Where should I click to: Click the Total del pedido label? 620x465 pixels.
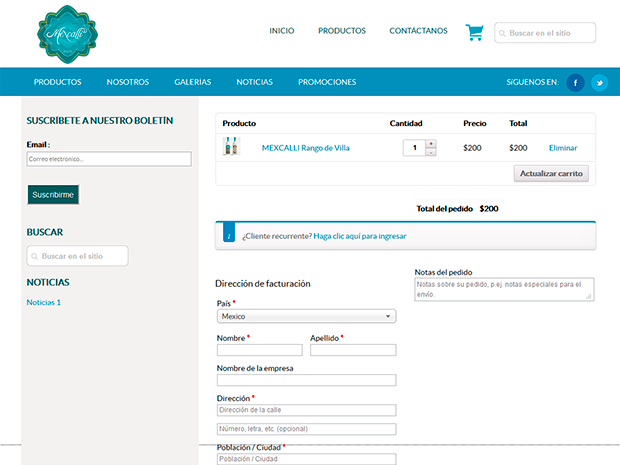tap(444, 209)
